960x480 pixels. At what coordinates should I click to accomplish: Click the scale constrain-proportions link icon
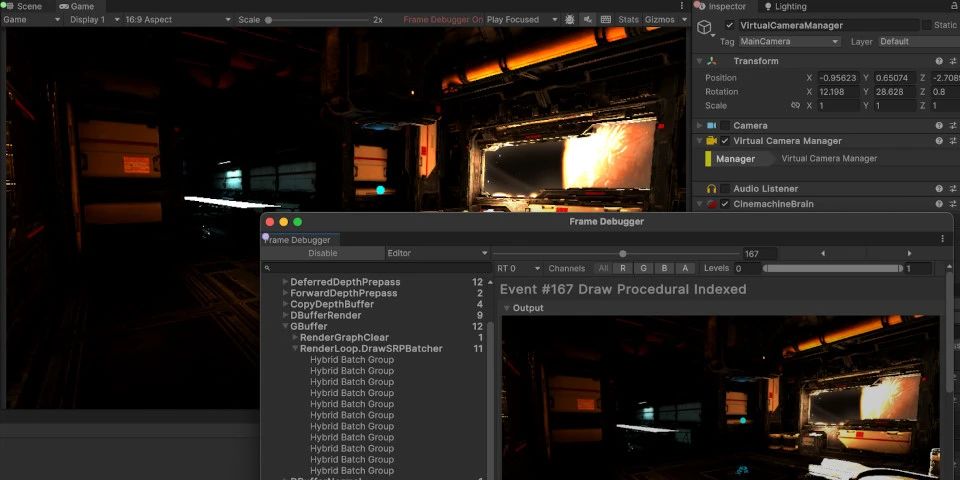point(795,105)
